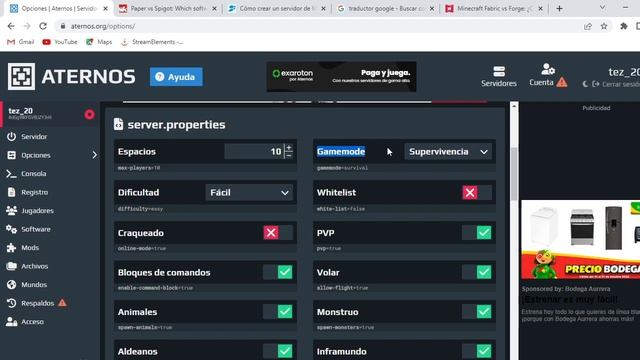Toggle the Monstruo switch
This screenshot has width=640, height=360.
(477, 312)
